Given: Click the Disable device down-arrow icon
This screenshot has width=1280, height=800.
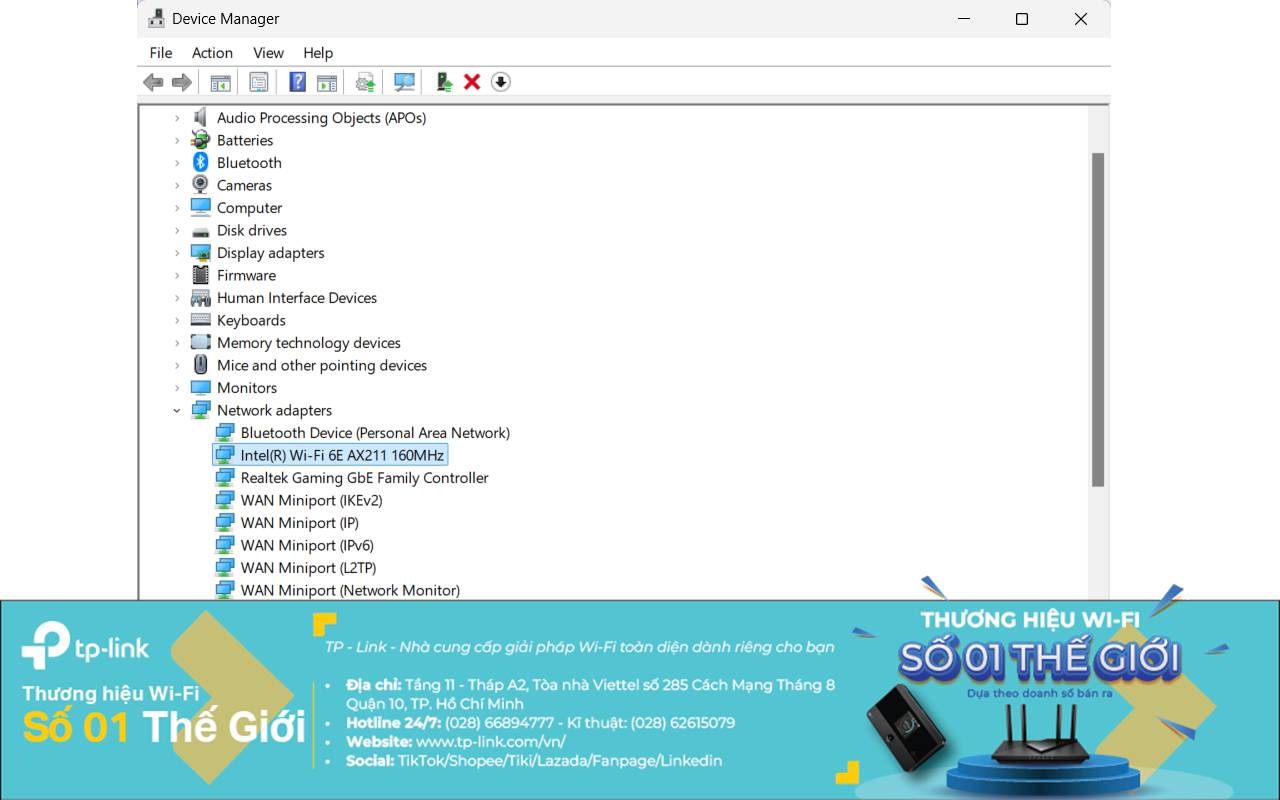Looking at the screenshot, I should [x=501, y=82].
